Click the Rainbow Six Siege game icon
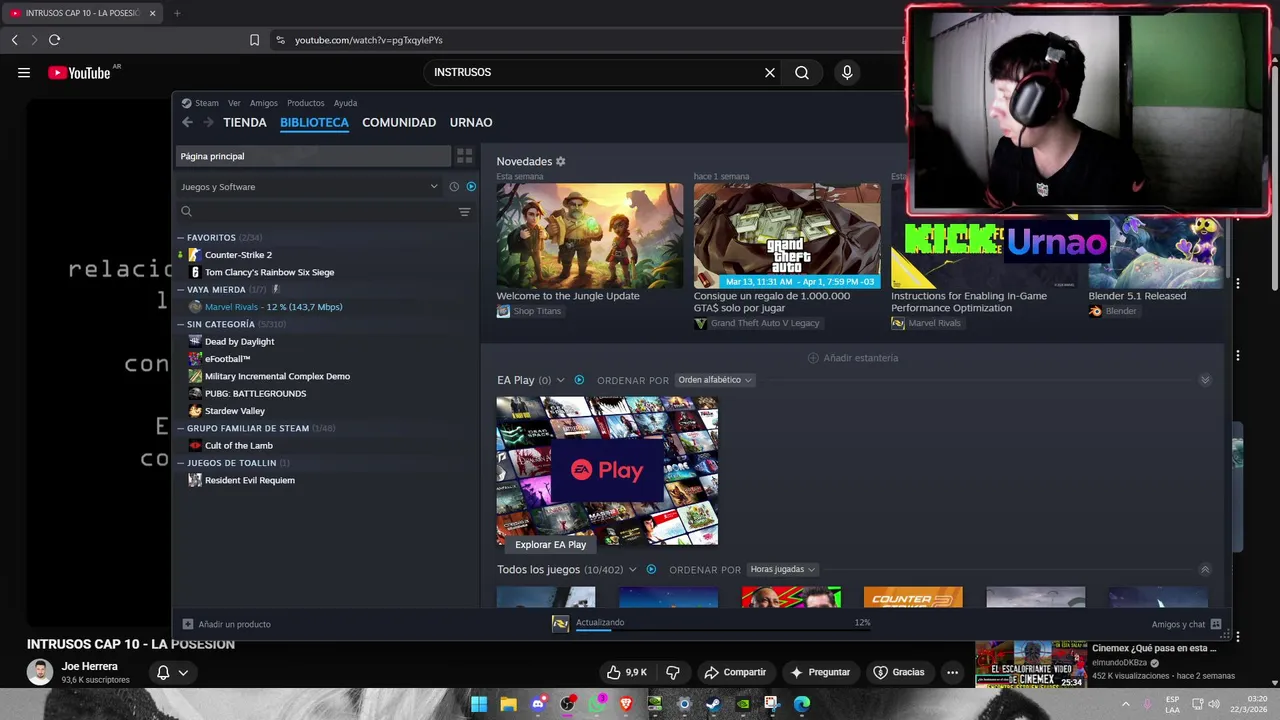The height and width of the screenshot is (720, 1280). click(x=195, y=272)
